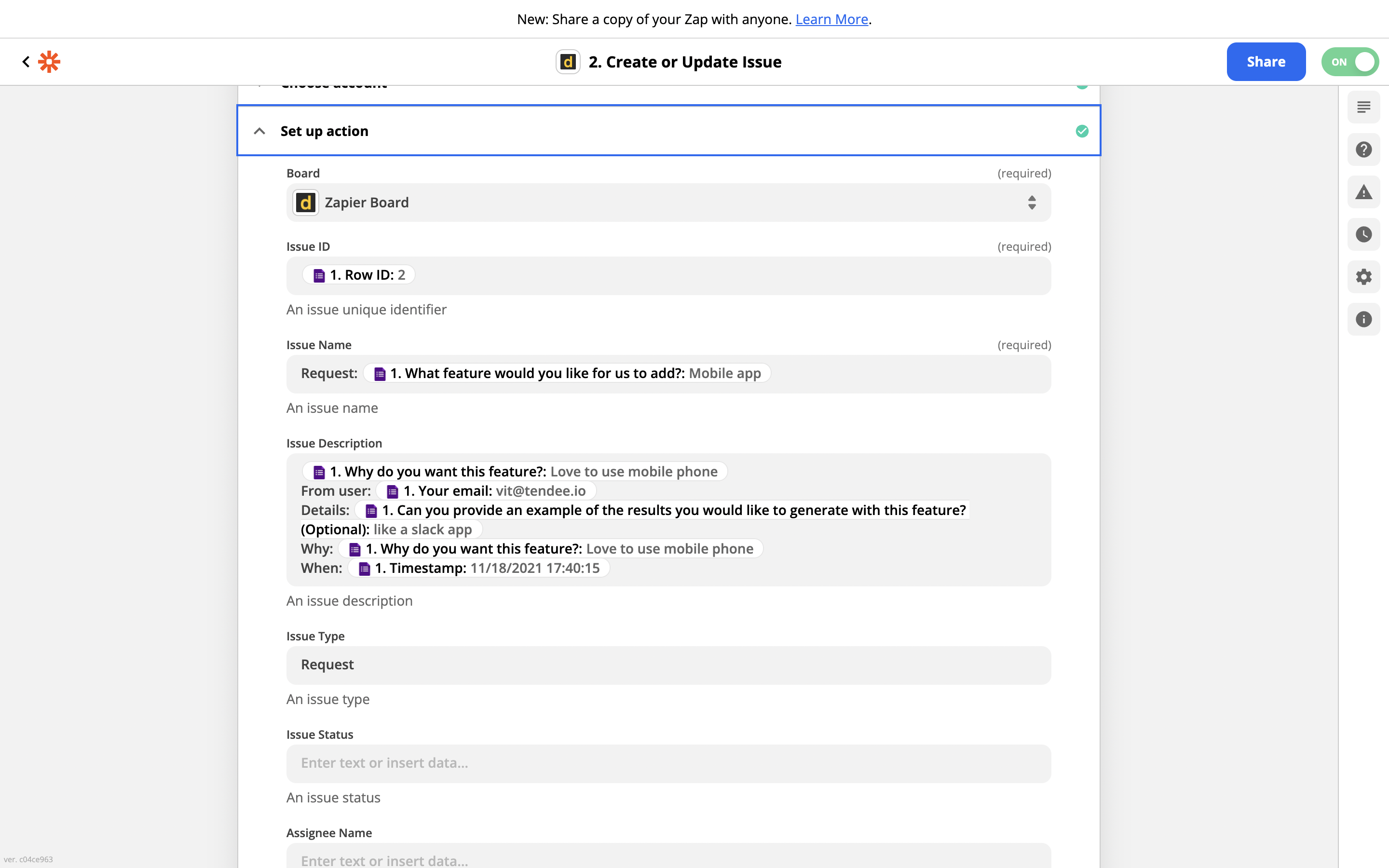Viewport: 1389px width, 868px height.
Task: Select the Timestamp data pill in description
Action: click(479, 569)
